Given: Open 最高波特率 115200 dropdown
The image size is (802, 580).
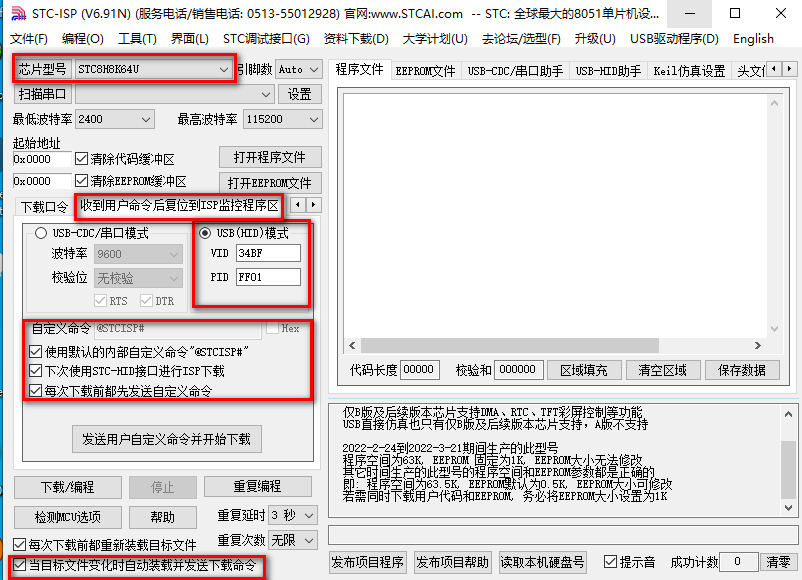Looking at the screenshot, I should (x=282, y=119).
